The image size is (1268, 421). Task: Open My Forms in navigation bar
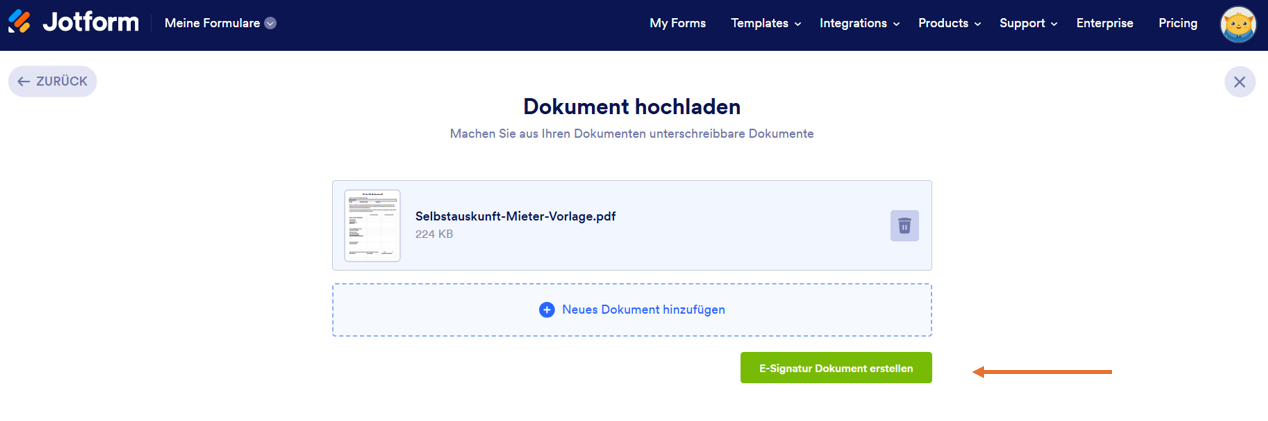677,23
